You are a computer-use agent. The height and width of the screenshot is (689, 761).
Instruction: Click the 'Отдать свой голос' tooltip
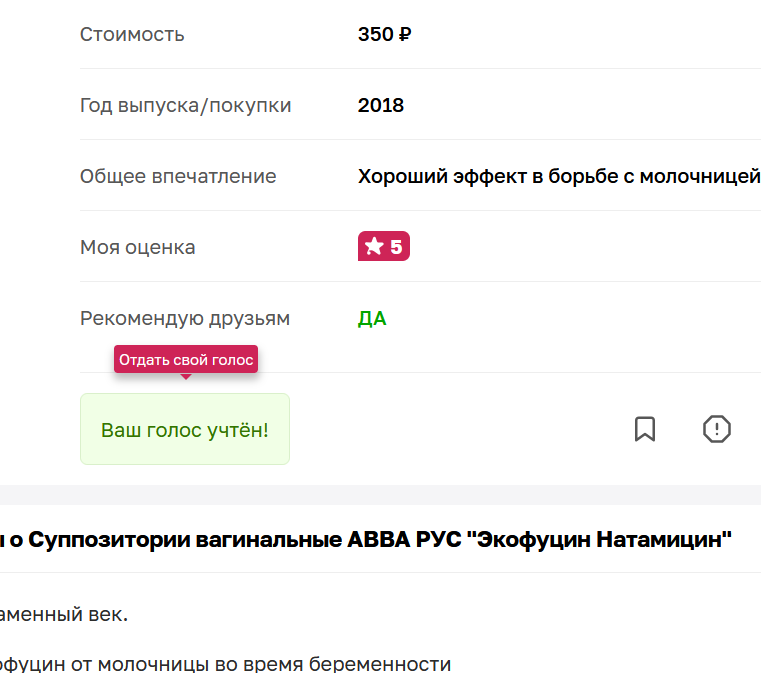click(x=186, y=360)
